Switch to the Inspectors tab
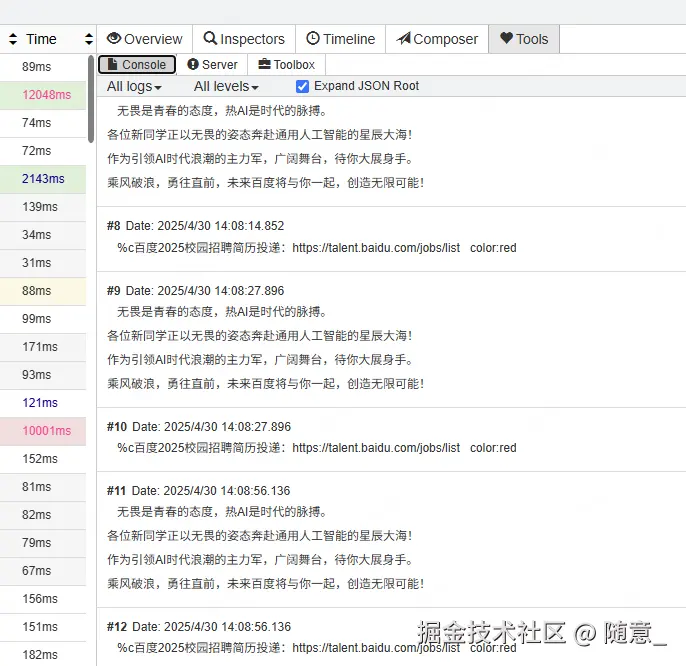Image resolution: width=686 pixels, height=666 pixels. [x=244, y=39]
